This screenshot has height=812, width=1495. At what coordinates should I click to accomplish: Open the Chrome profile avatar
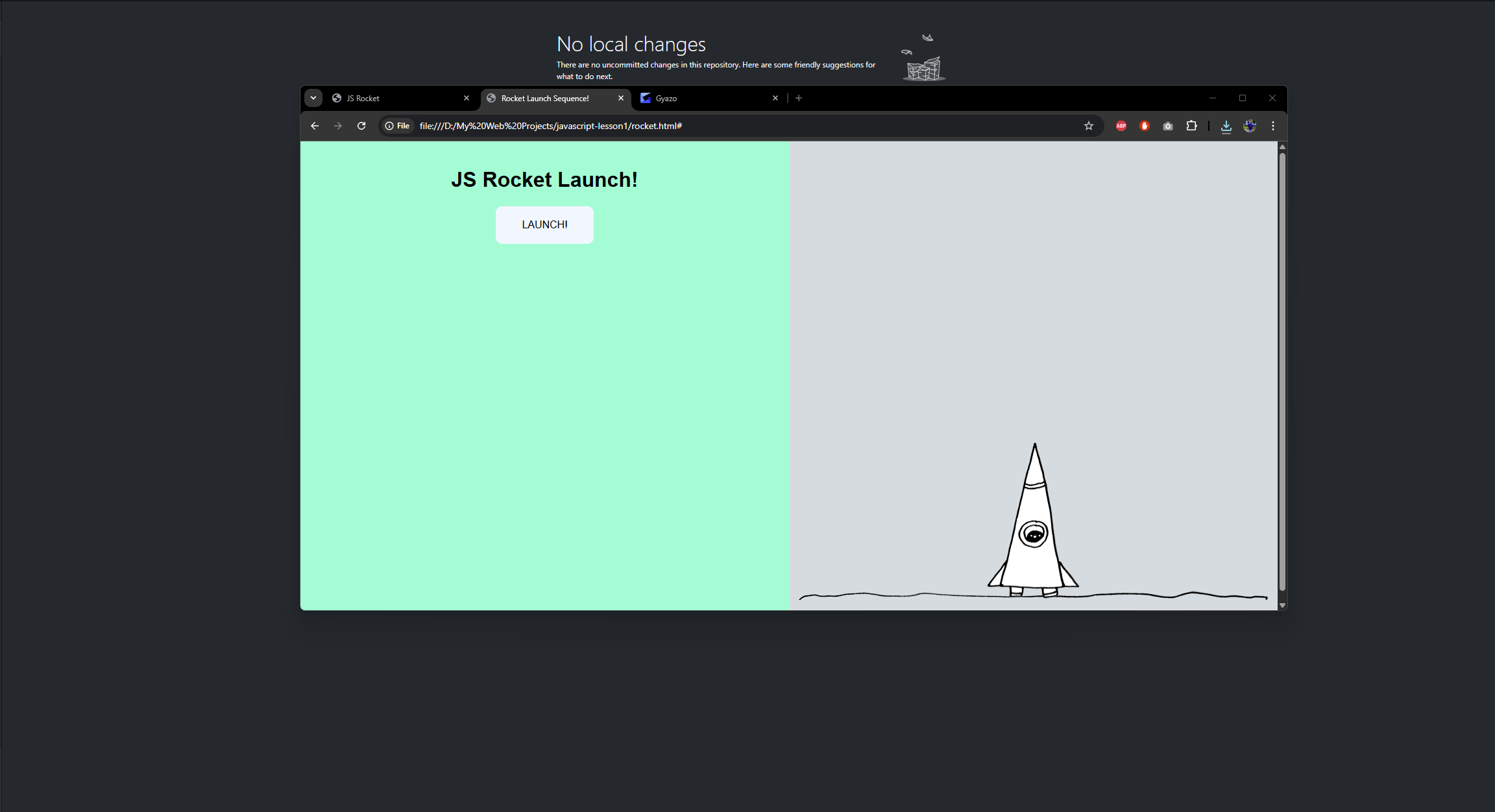1250,126
